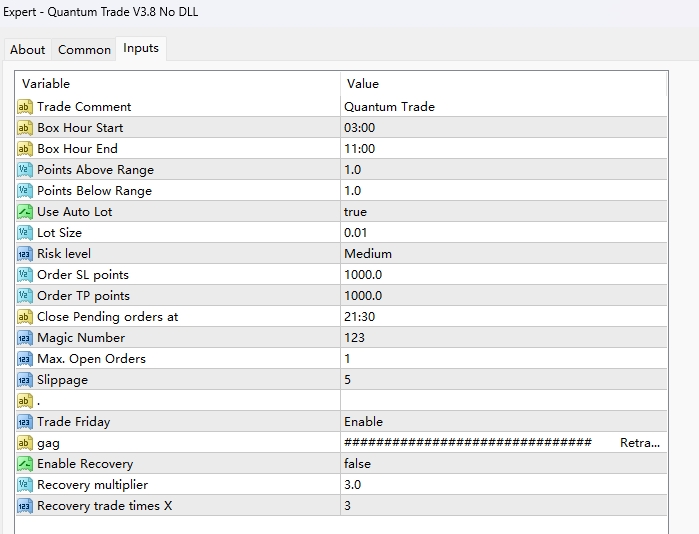Toggle the Enable Recovery false value

click(x=357, y=464)
